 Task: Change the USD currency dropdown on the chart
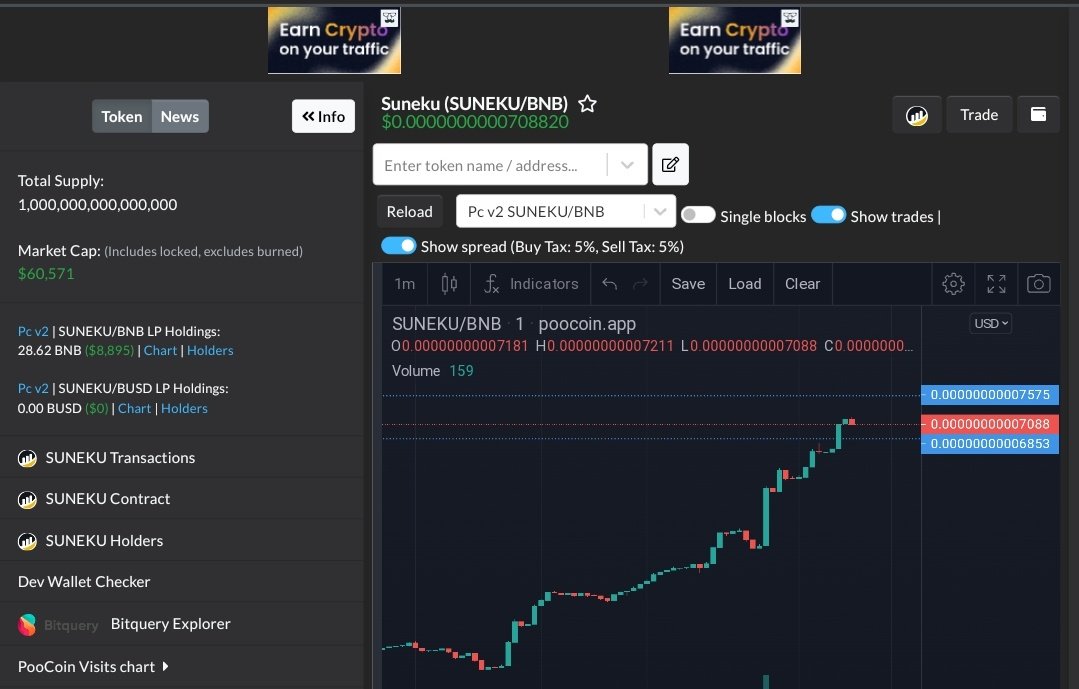(989, 323)
